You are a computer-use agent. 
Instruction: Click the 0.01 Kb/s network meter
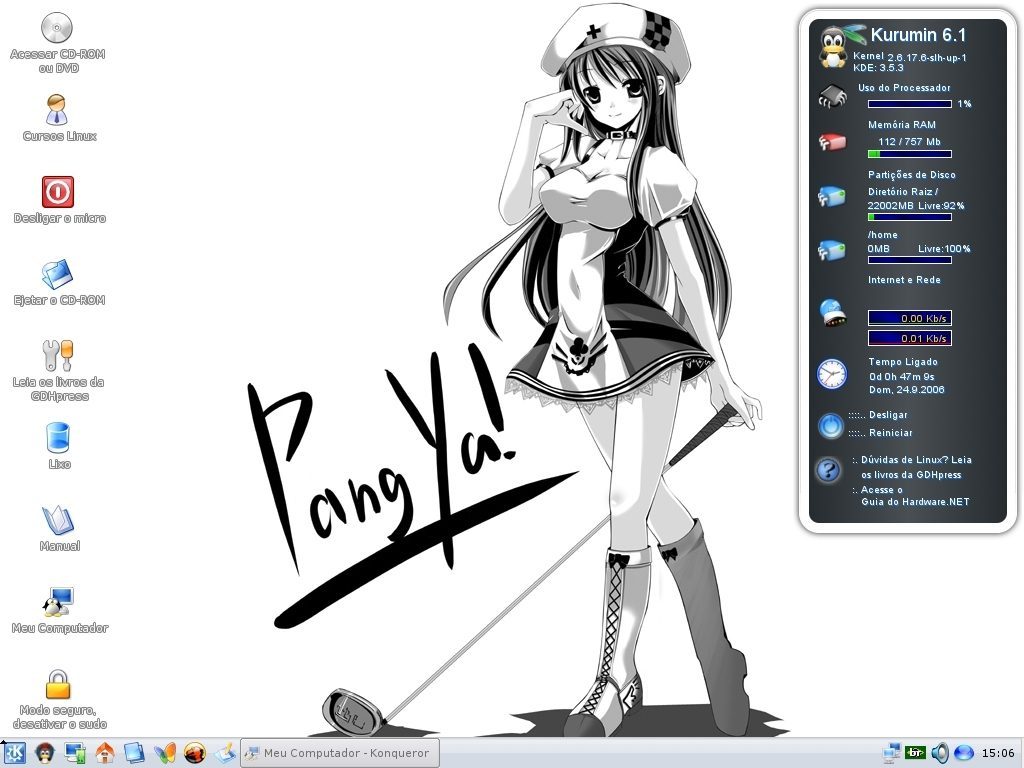(x=910, y=338)
